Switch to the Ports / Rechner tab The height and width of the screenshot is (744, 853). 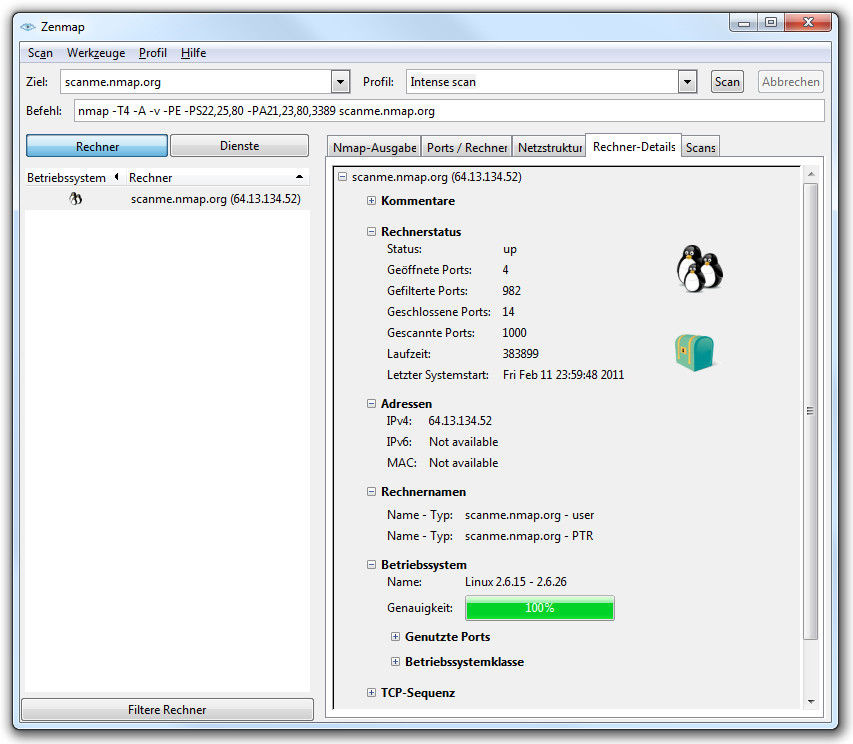467,147
